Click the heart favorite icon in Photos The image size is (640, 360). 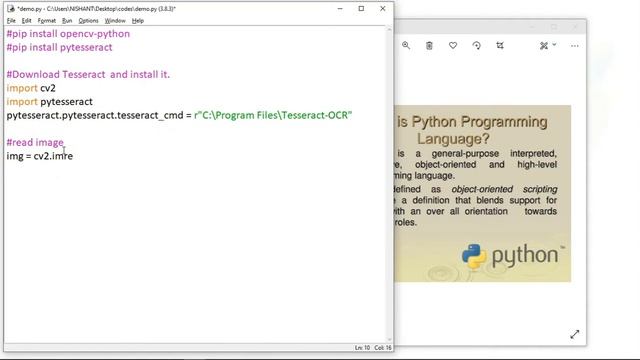click(453, 45)
